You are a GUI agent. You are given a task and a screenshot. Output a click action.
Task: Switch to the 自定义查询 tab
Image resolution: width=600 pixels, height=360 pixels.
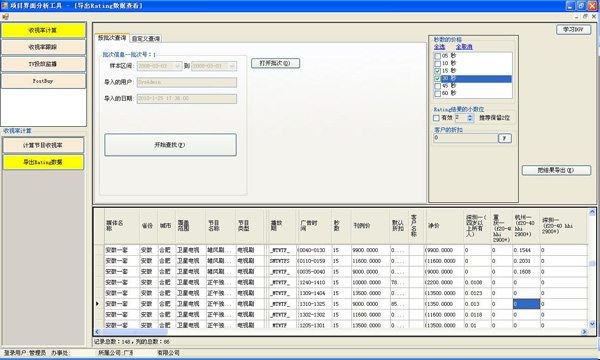(x=146, y=39)
